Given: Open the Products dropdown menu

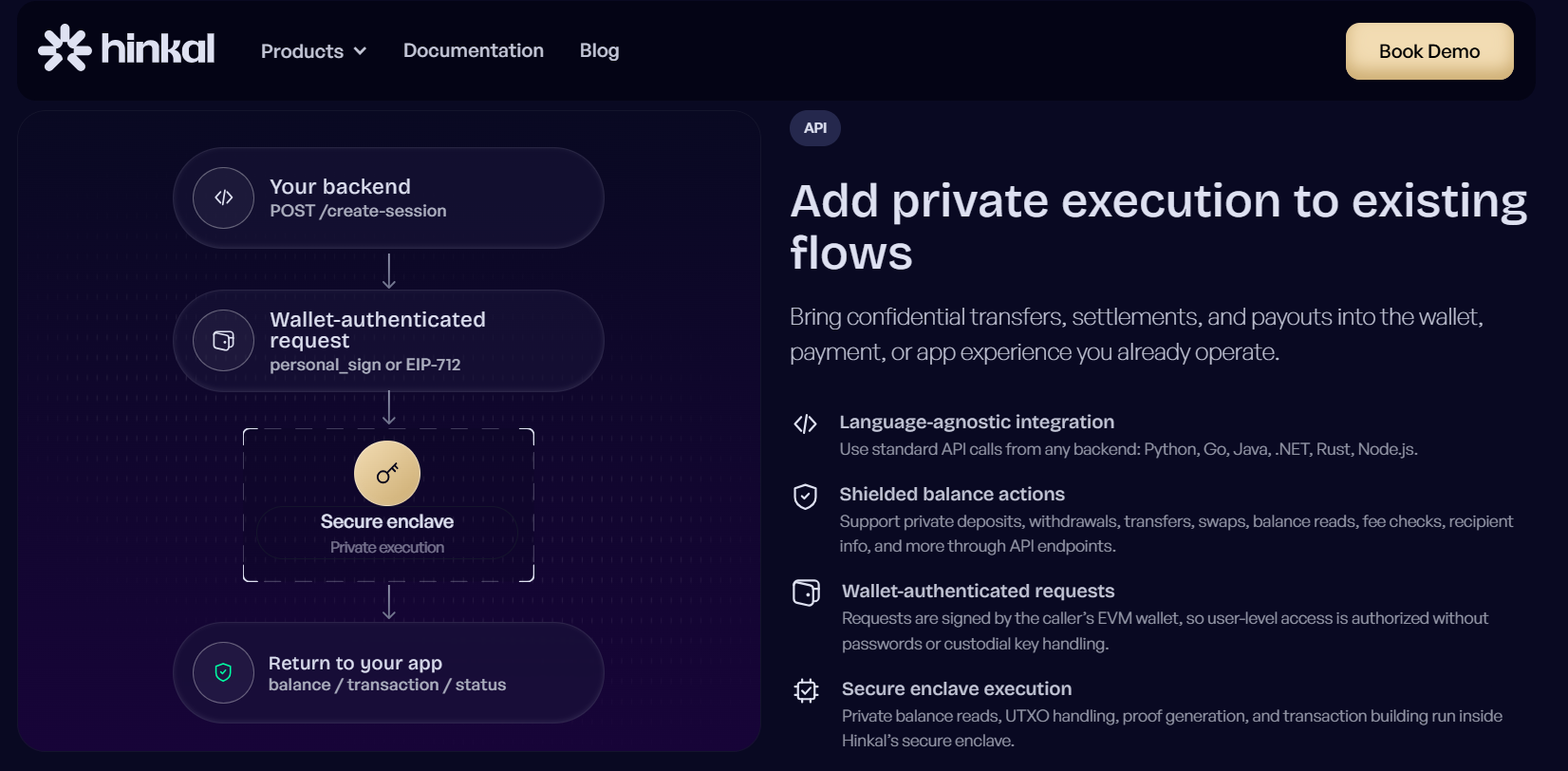Looking at the screenshot, I should 313,51.
